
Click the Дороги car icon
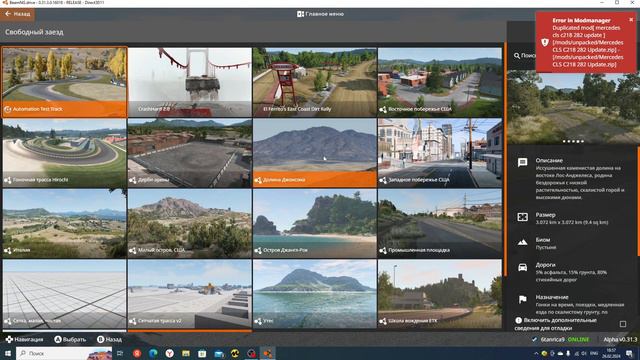pyautogui.click(x=522, y=267)
